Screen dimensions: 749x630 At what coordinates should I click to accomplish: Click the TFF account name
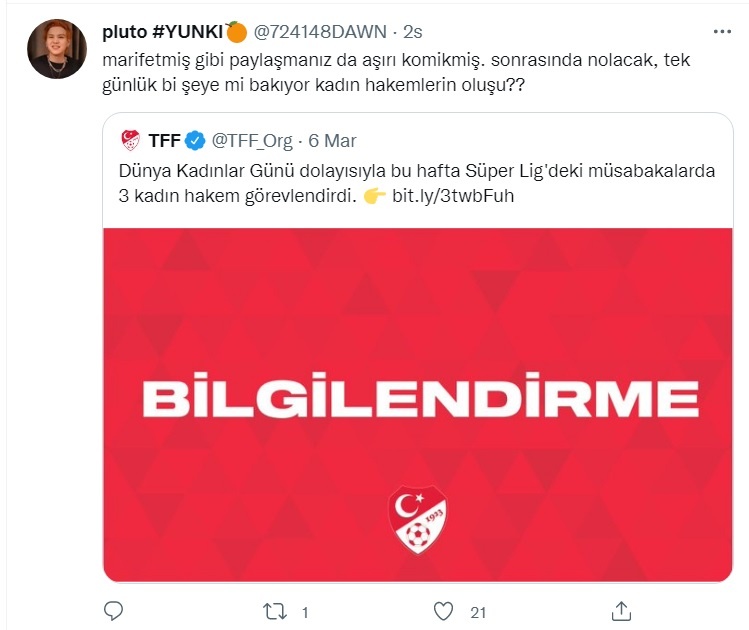tap(164, 141)
